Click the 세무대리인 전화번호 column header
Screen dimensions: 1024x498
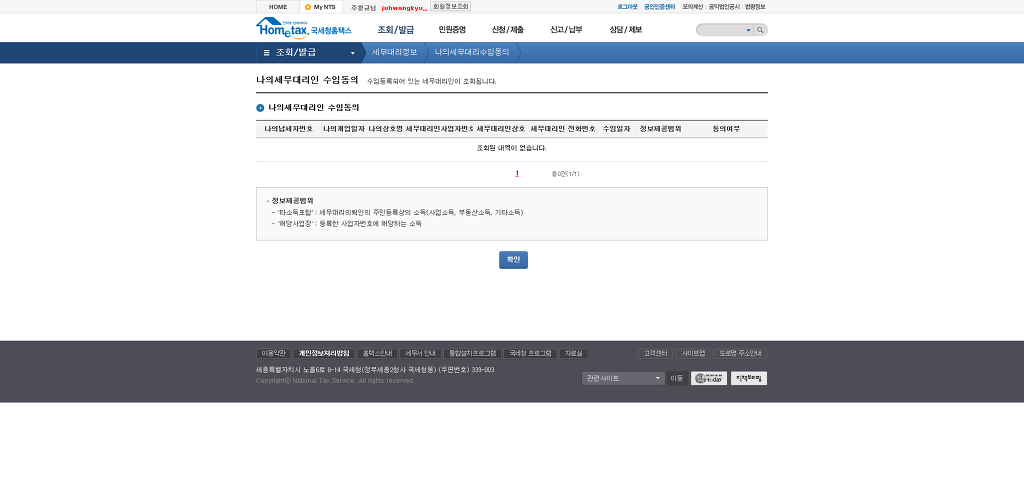tap(563, 129)
